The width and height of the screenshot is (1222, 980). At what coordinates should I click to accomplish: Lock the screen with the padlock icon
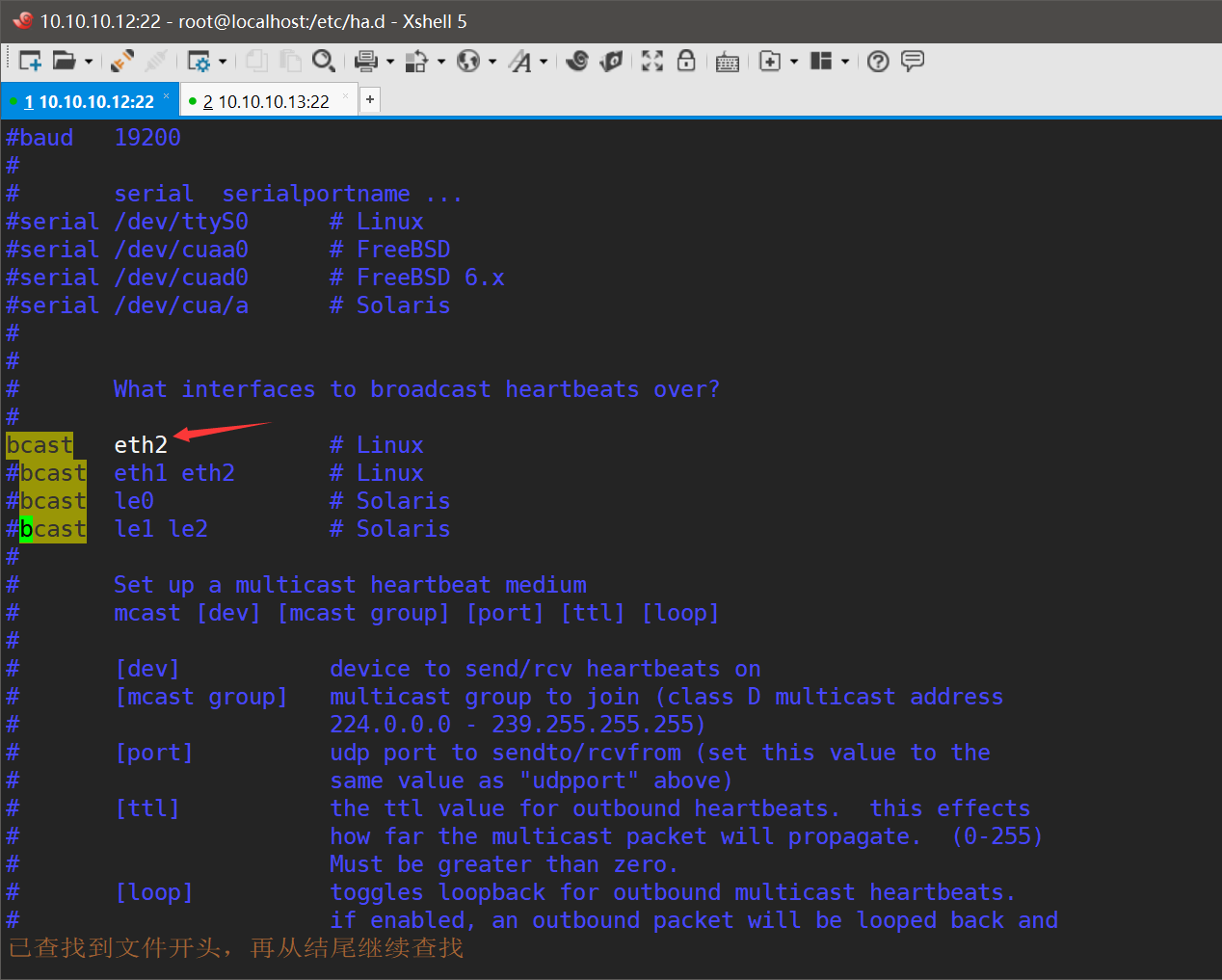pos(685,61)
